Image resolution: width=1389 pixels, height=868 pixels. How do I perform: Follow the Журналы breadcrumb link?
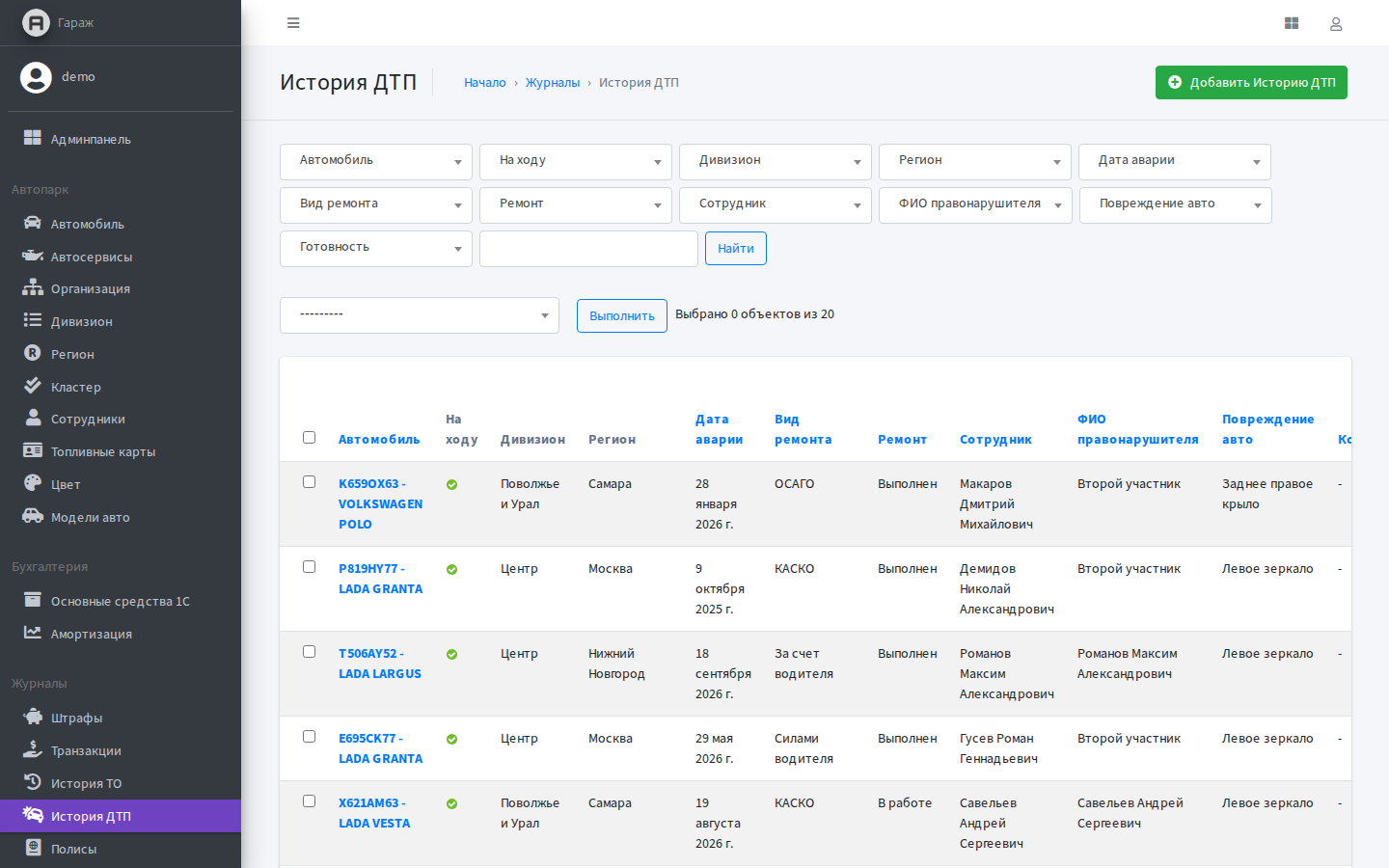coord(553,83)
